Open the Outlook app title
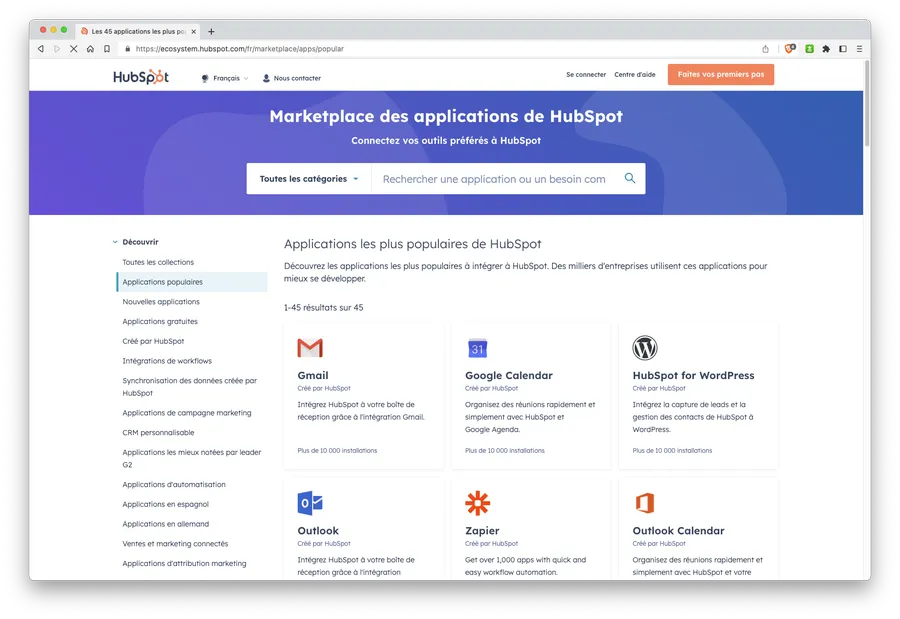900x619 pixels. click(x=318, y=531)
